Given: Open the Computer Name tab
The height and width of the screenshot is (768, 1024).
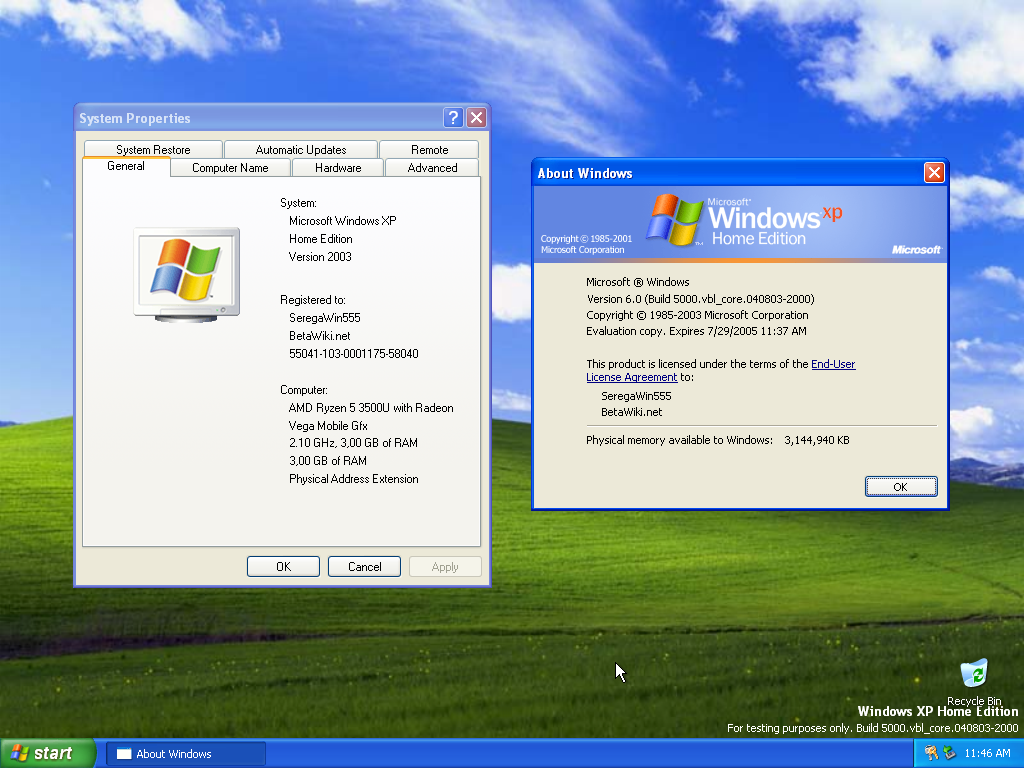Looking at the screenshot, I should 230,168.
